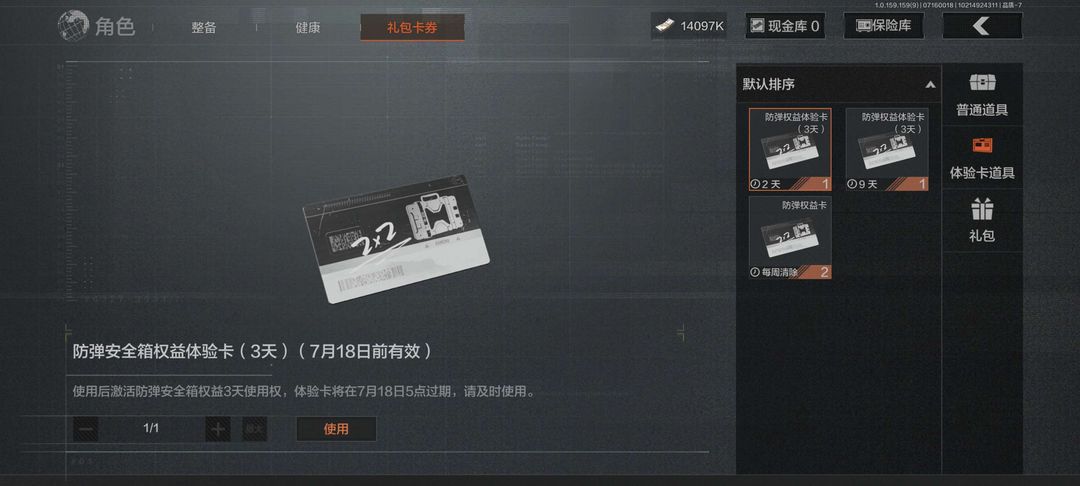Click the max quantity button
Image resolution: width=1080 pixels, height=486 pixels.
[x=254, y=430]
